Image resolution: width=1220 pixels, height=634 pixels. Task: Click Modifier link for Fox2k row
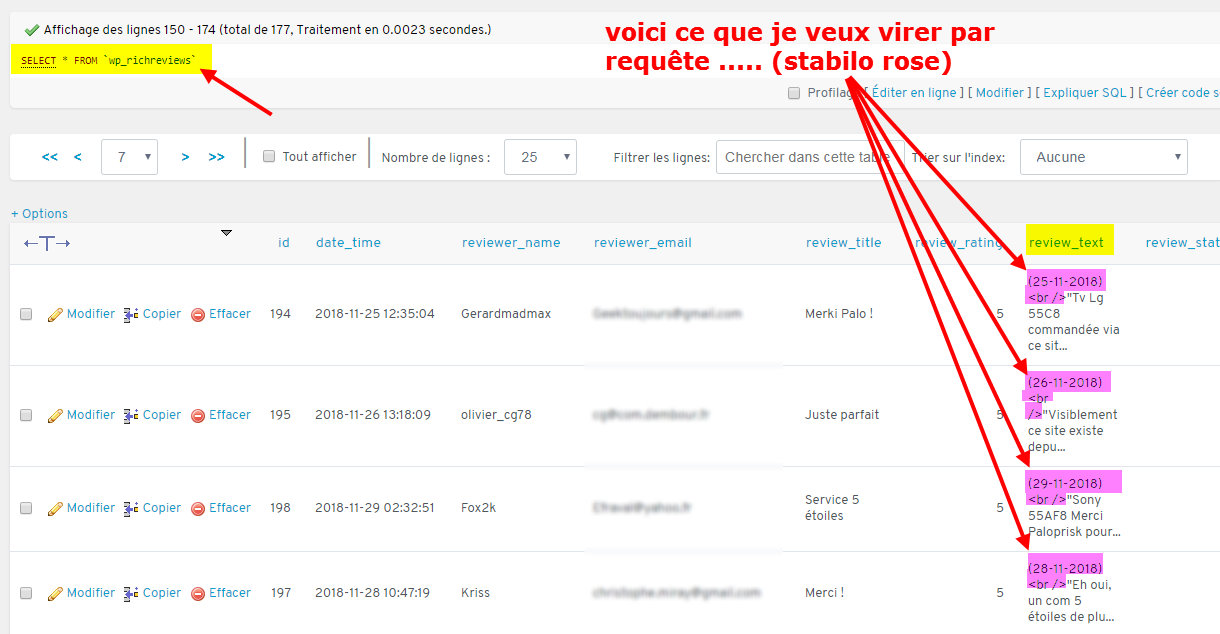click(91, 508)
